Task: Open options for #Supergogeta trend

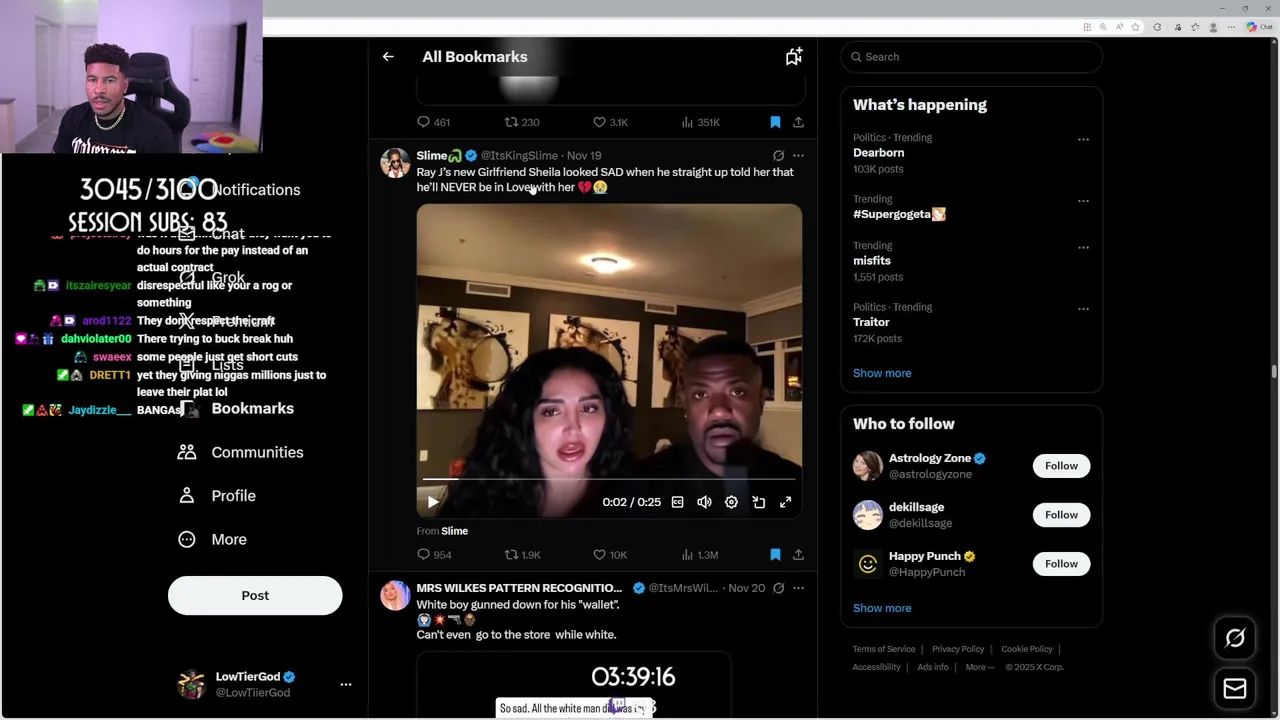Action: tap(1083, 201)
